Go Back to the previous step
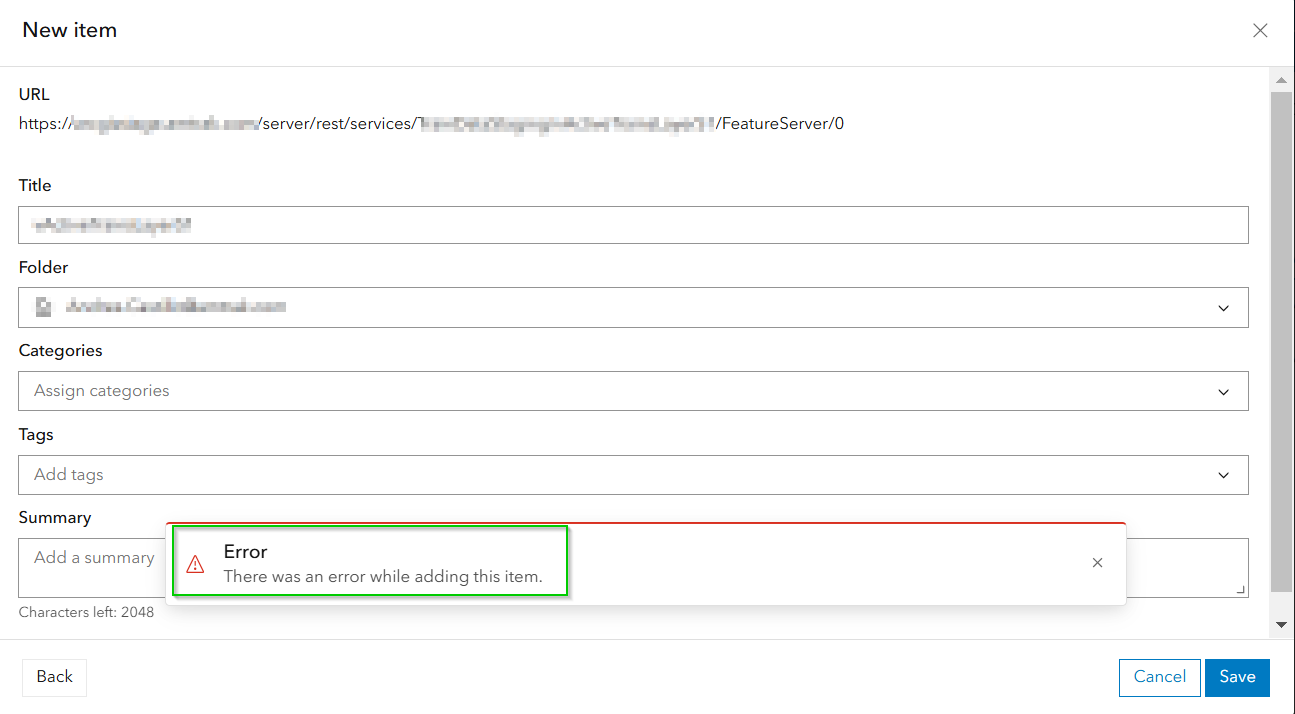This screenshot has width=1295, height=714. click(54, 677)
